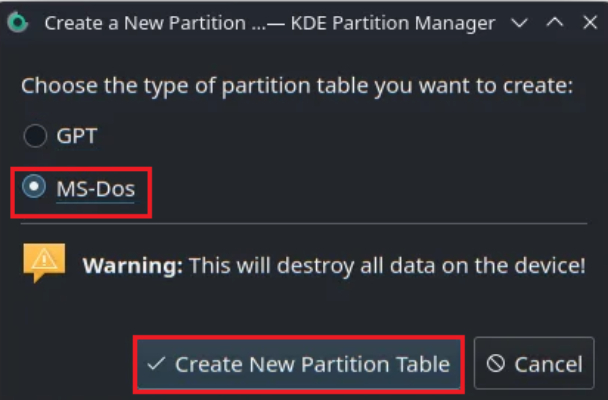Click the KDE Partition Manager title bar icon
Screen dimensions: 608x400
coord(17,22)
